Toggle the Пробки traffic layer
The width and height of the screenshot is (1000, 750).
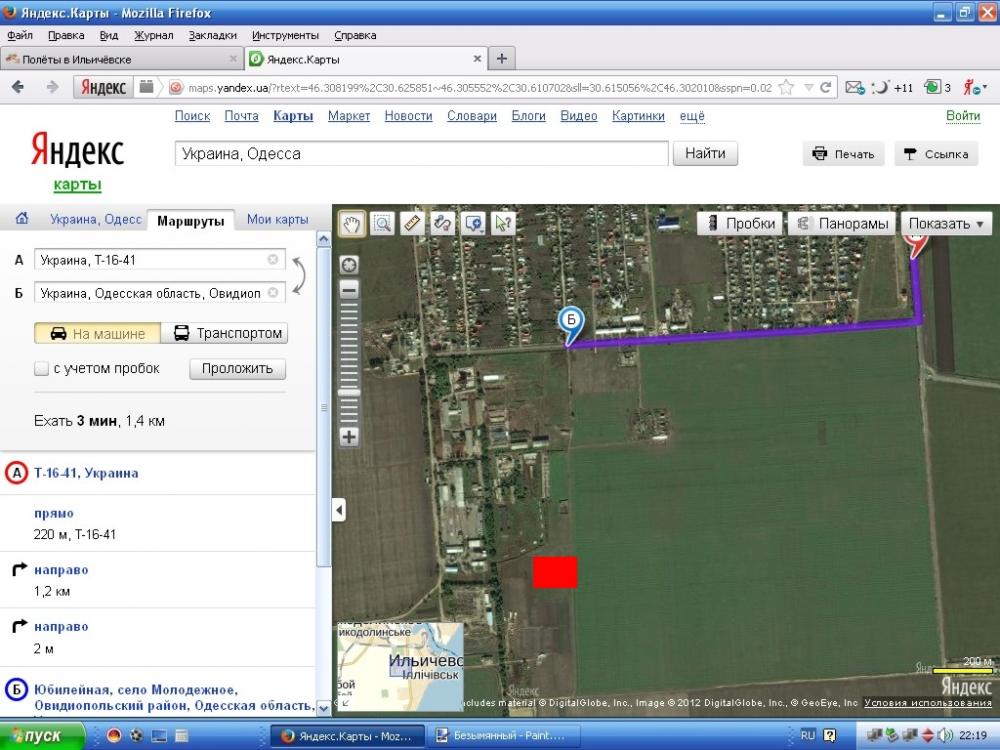pyautogui.click(x=741, y=224)
